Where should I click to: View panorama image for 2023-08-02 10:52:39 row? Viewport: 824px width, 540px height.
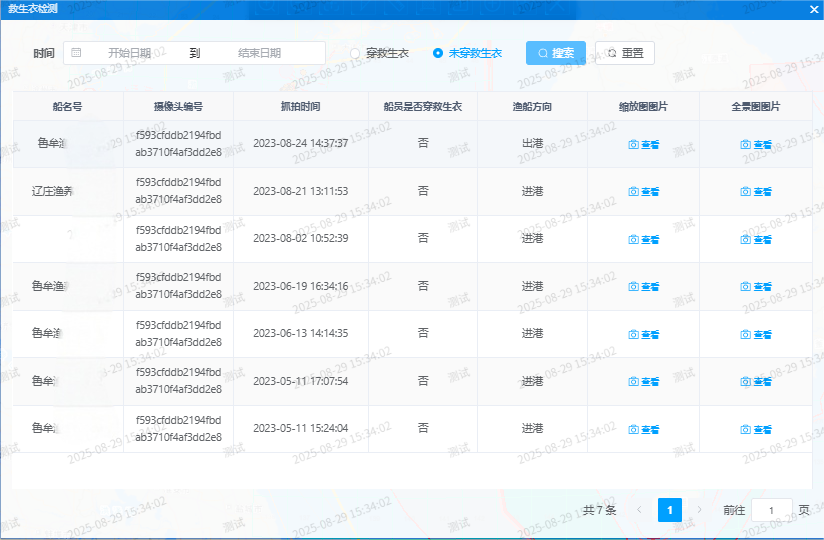pyautogui.click(x=756, y=240)
